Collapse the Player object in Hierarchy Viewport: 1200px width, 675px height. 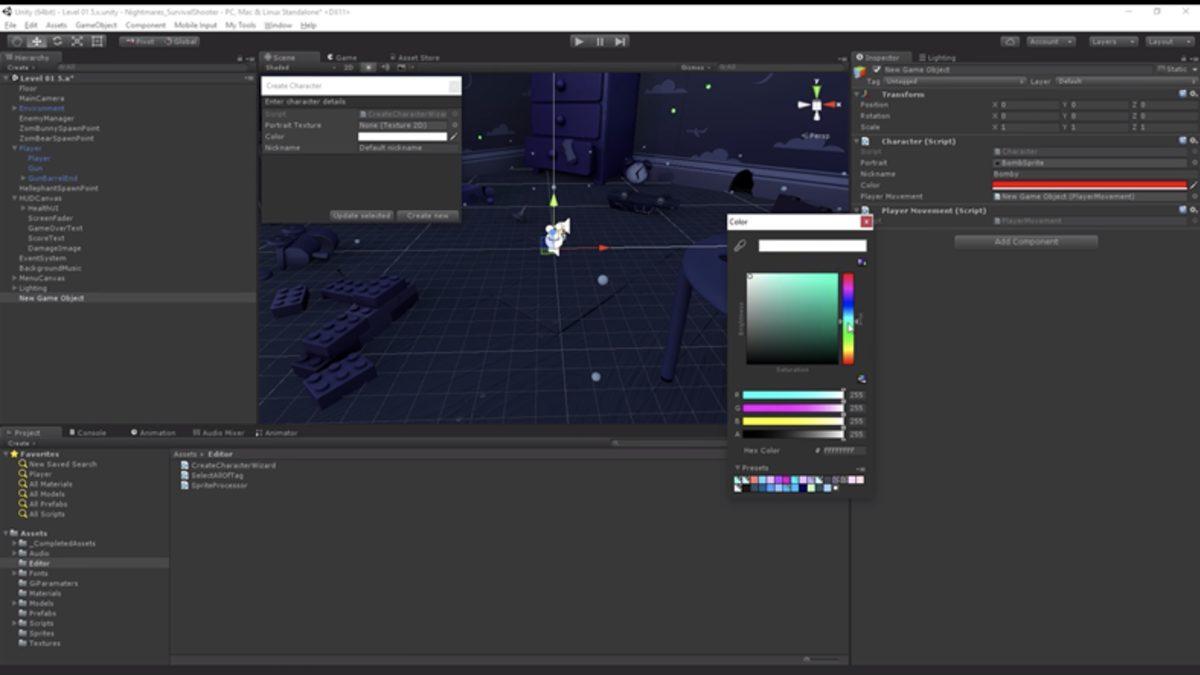click(x=14, y=148)
